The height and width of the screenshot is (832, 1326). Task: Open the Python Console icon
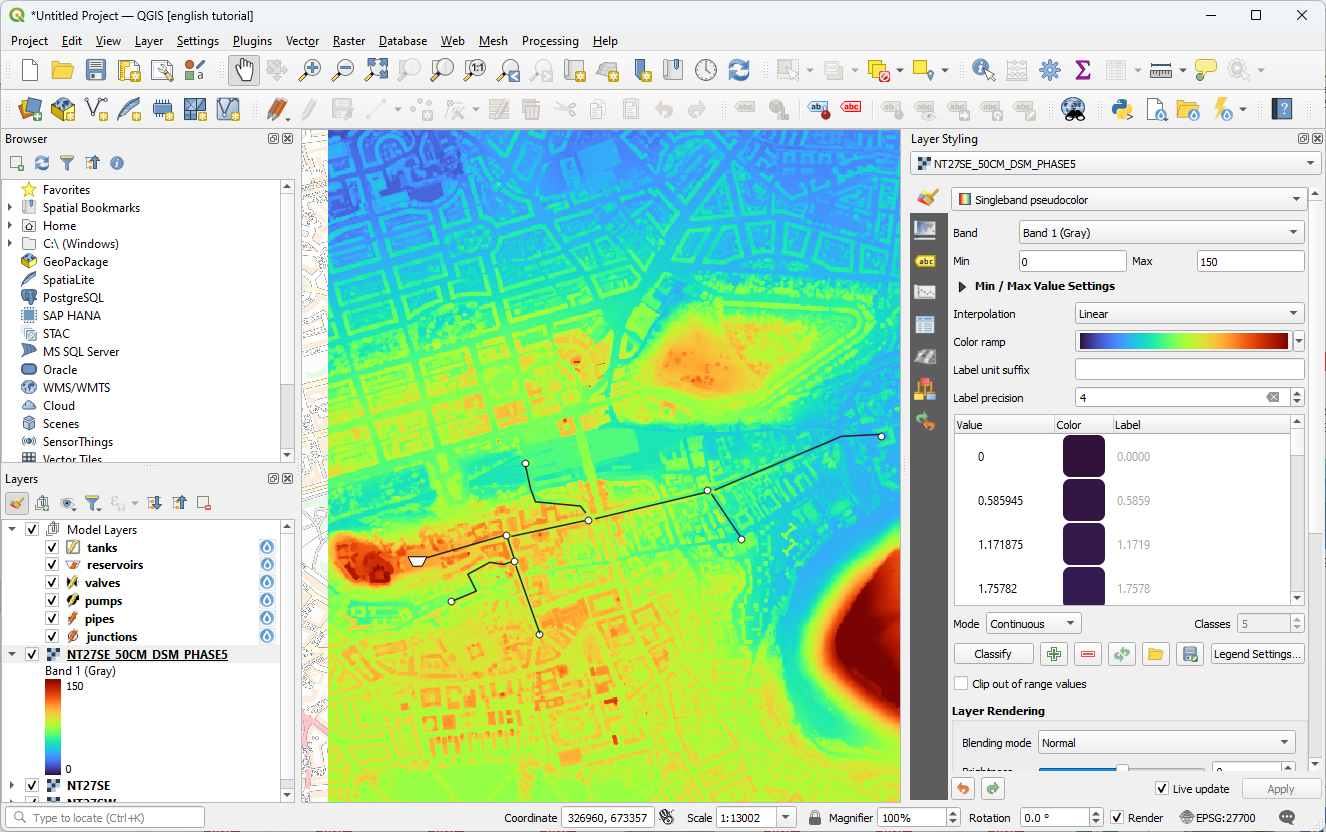click(1122, 109)
